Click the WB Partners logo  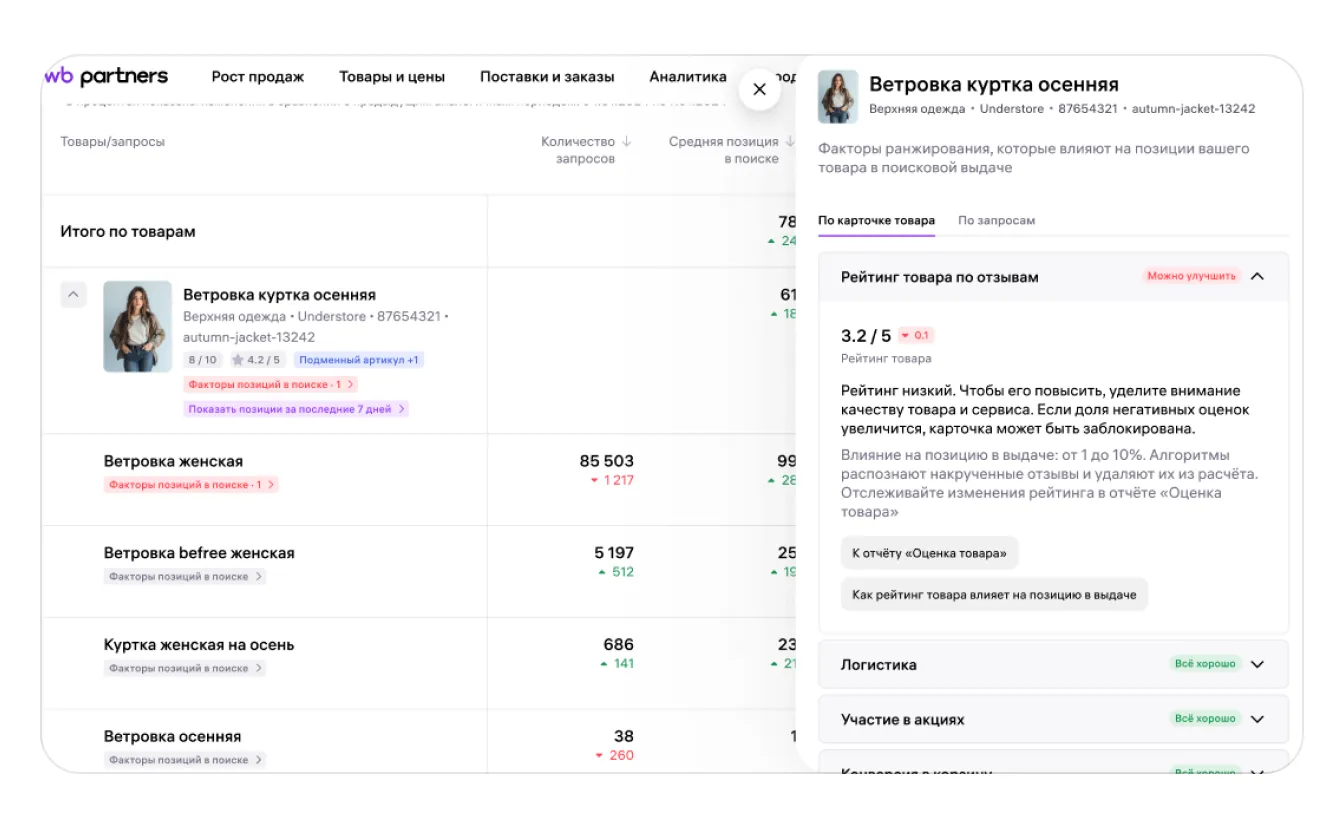pos(107,77)
